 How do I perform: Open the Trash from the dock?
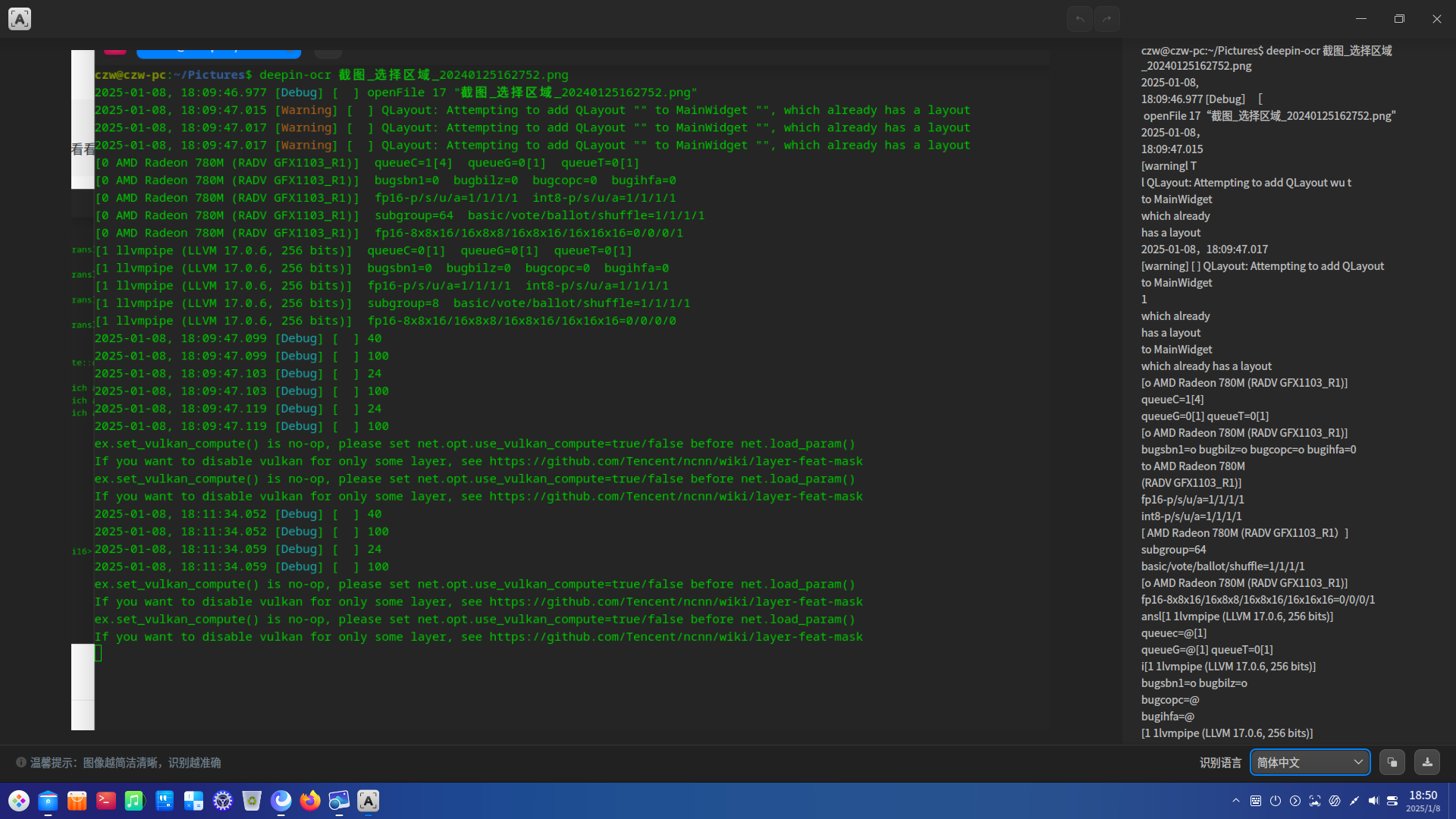click(x=252, y=801)
